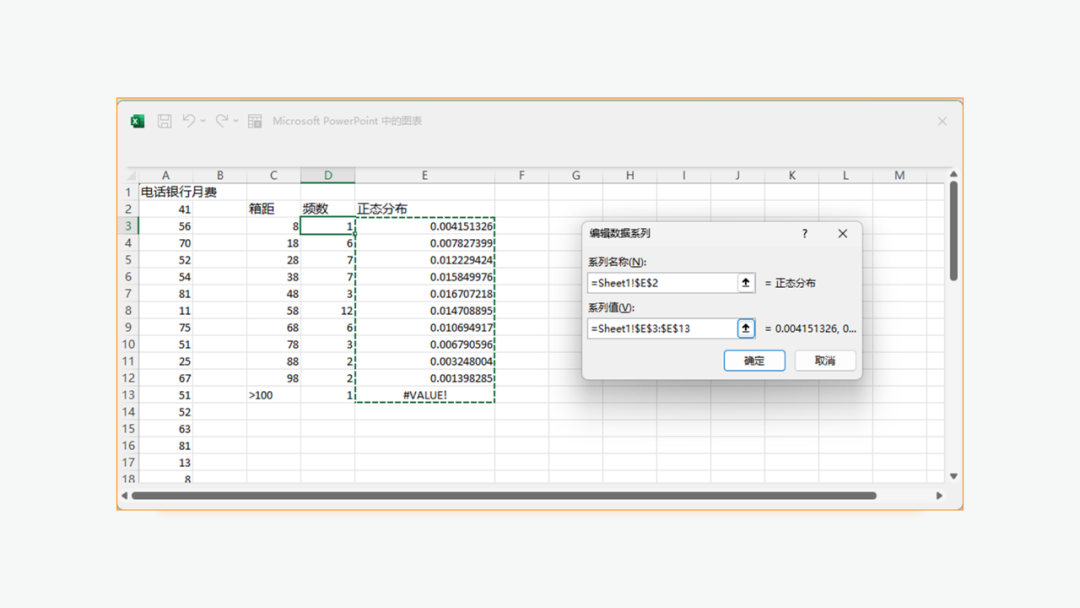Screen dimensions: 1080x608
Task: Click cell with value 0.016707218
Action: (x=424, y=294)
